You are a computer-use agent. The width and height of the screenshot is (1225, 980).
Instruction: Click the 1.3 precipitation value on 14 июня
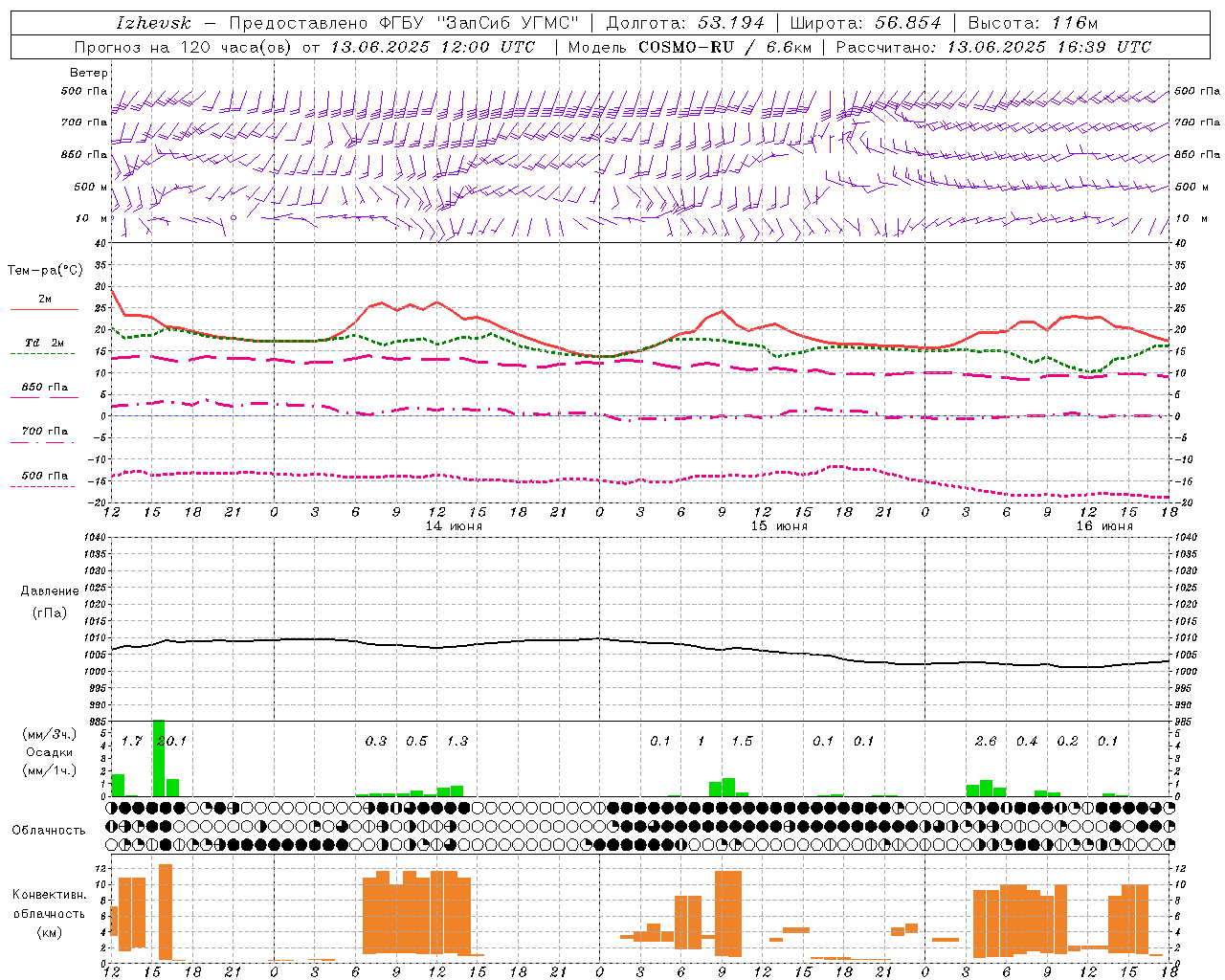coord(457,741)
